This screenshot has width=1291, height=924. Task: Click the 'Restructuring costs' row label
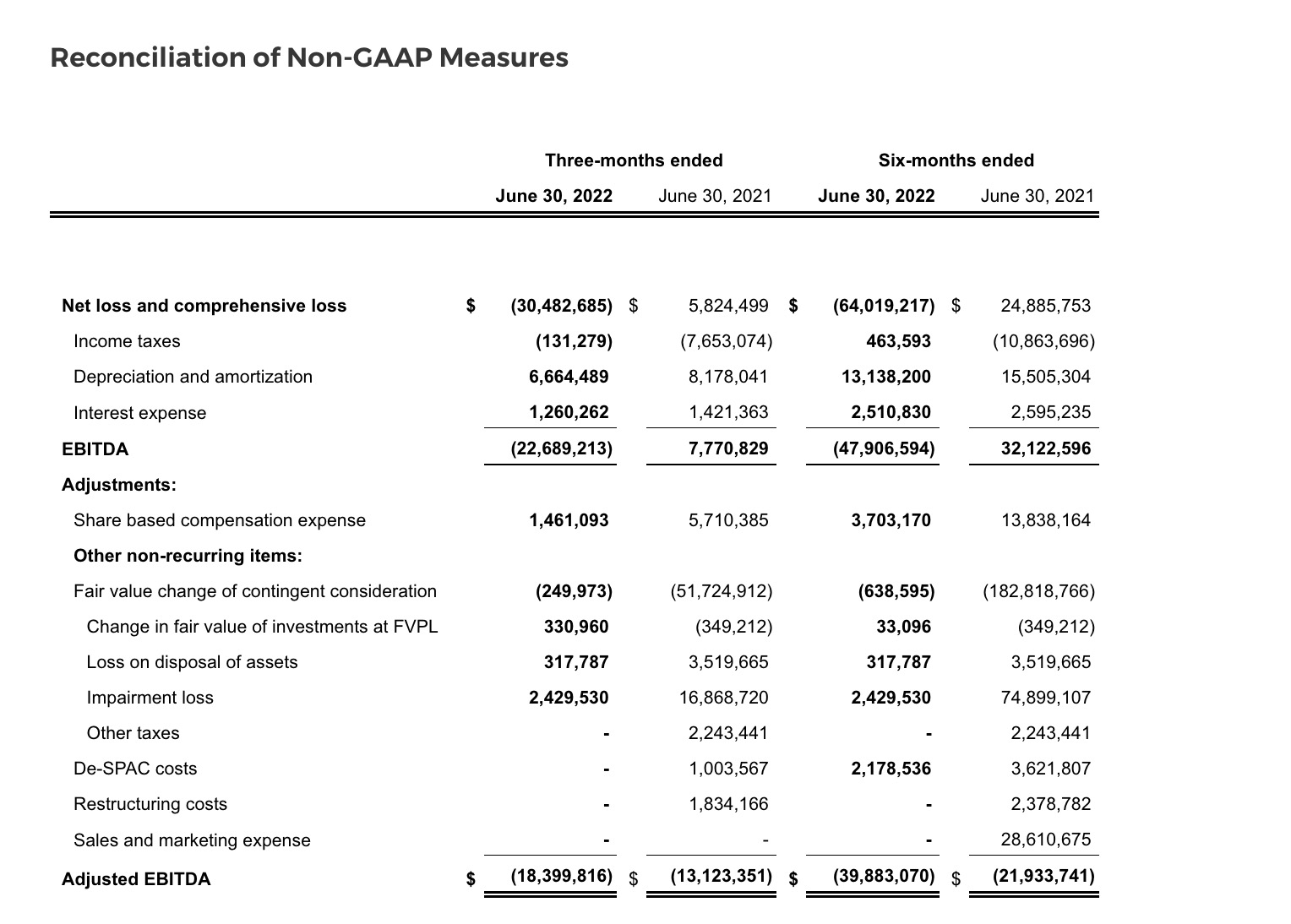[150, 804]
